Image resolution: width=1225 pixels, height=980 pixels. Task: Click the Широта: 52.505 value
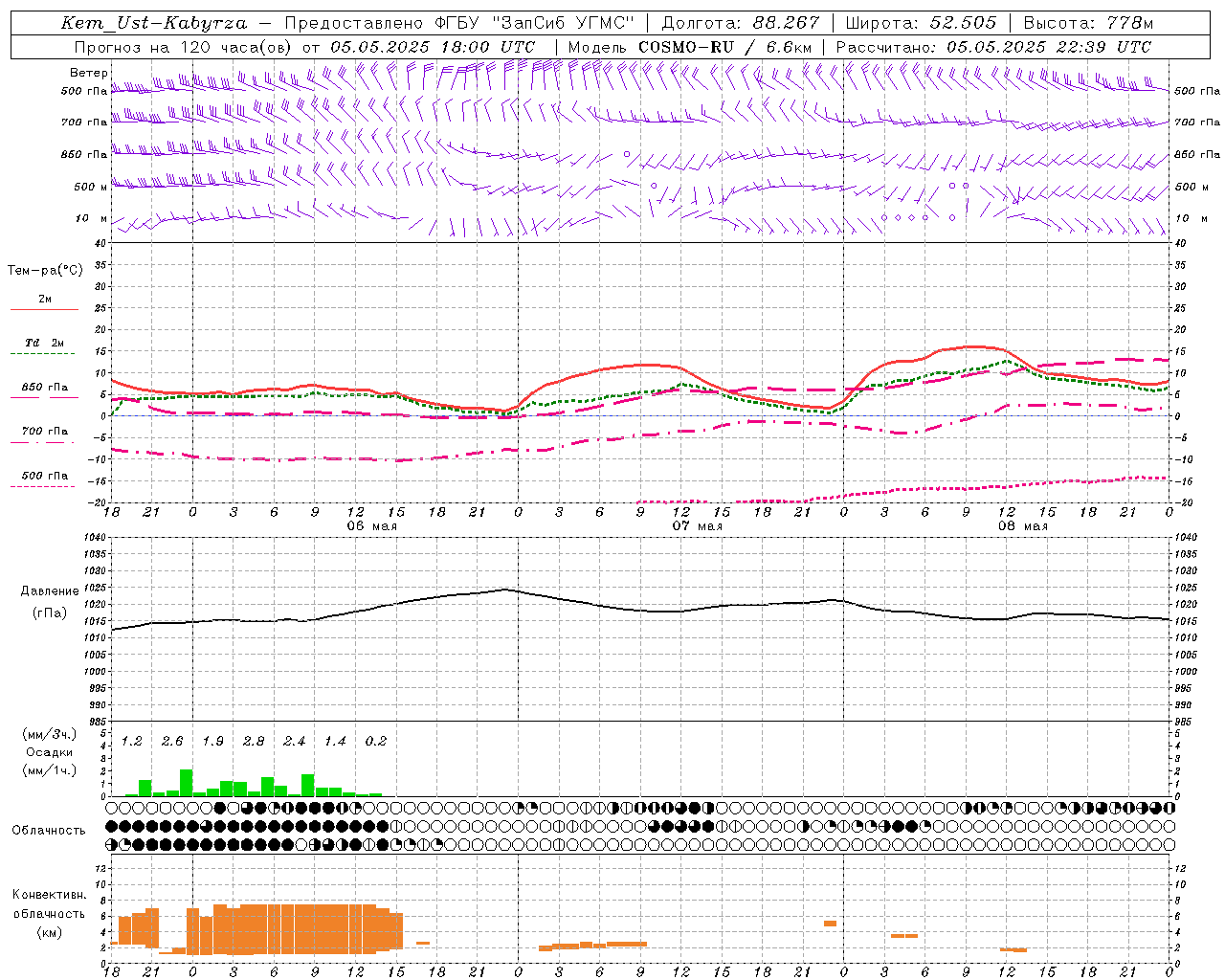tap(921, 23)
